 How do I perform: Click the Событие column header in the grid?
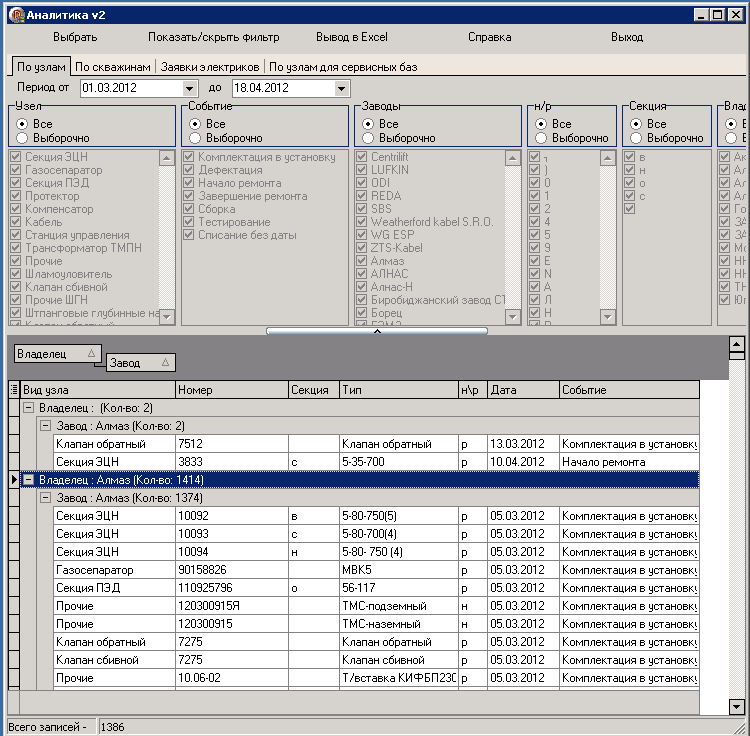coord(629,390)
